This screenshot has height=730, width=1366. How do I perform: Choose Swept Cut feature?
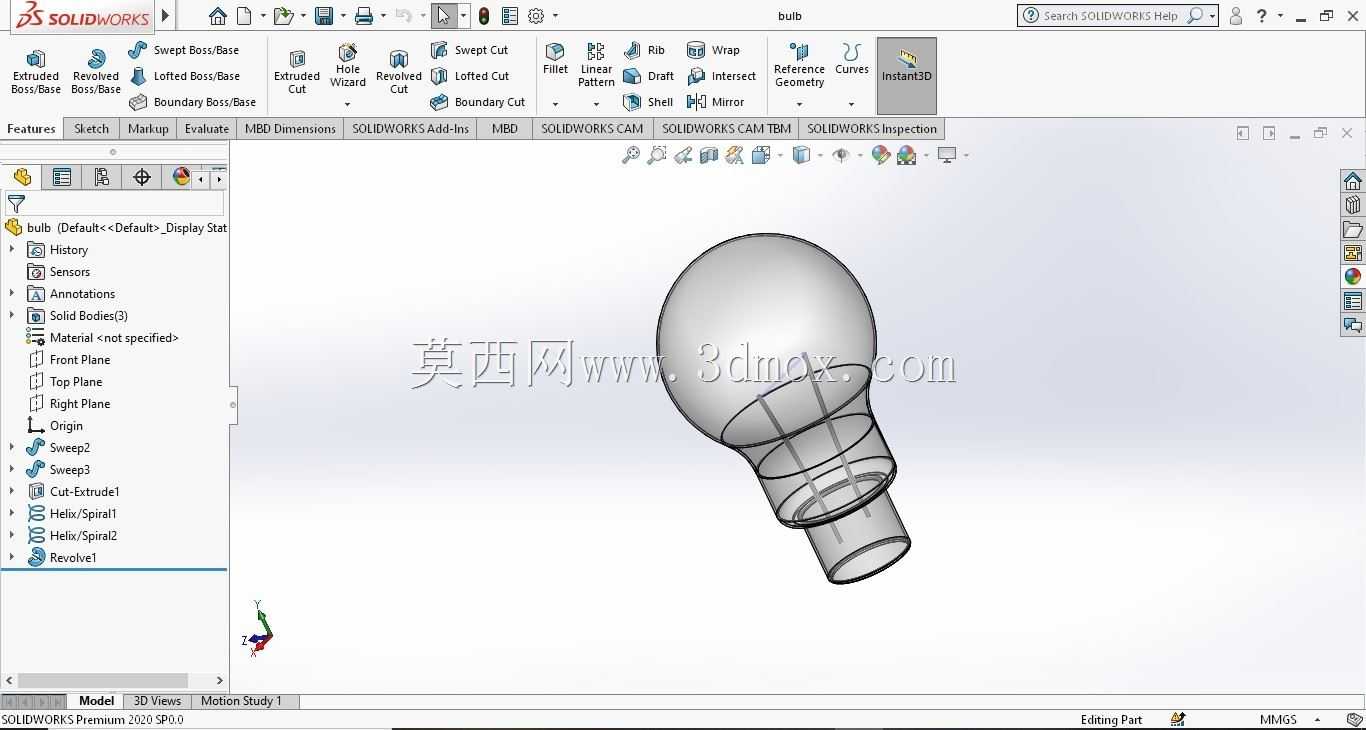pyautogui.click(x=469, y=50)
